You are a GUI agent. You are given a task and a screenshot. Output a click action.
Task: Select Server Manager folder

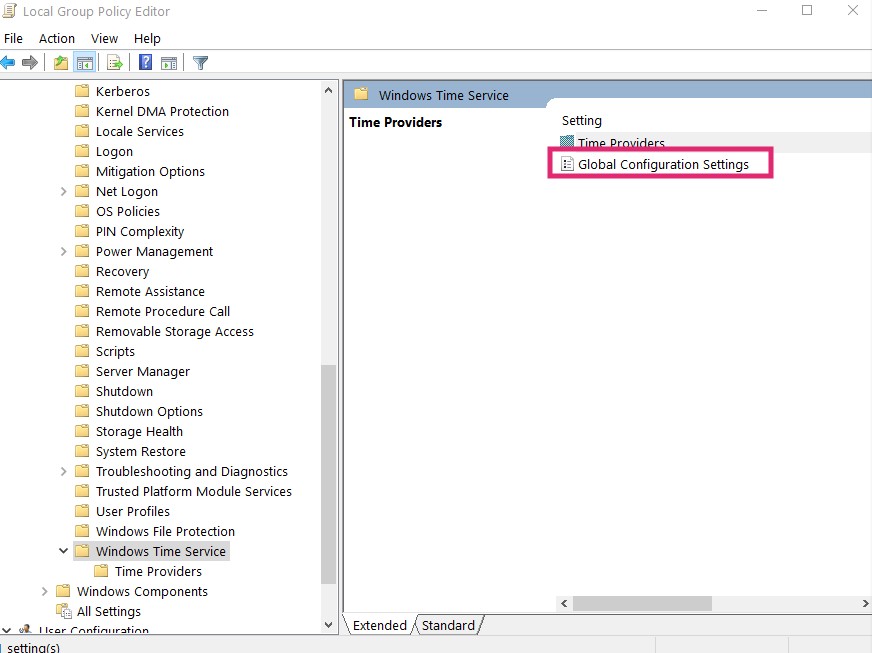coord(142,372)
